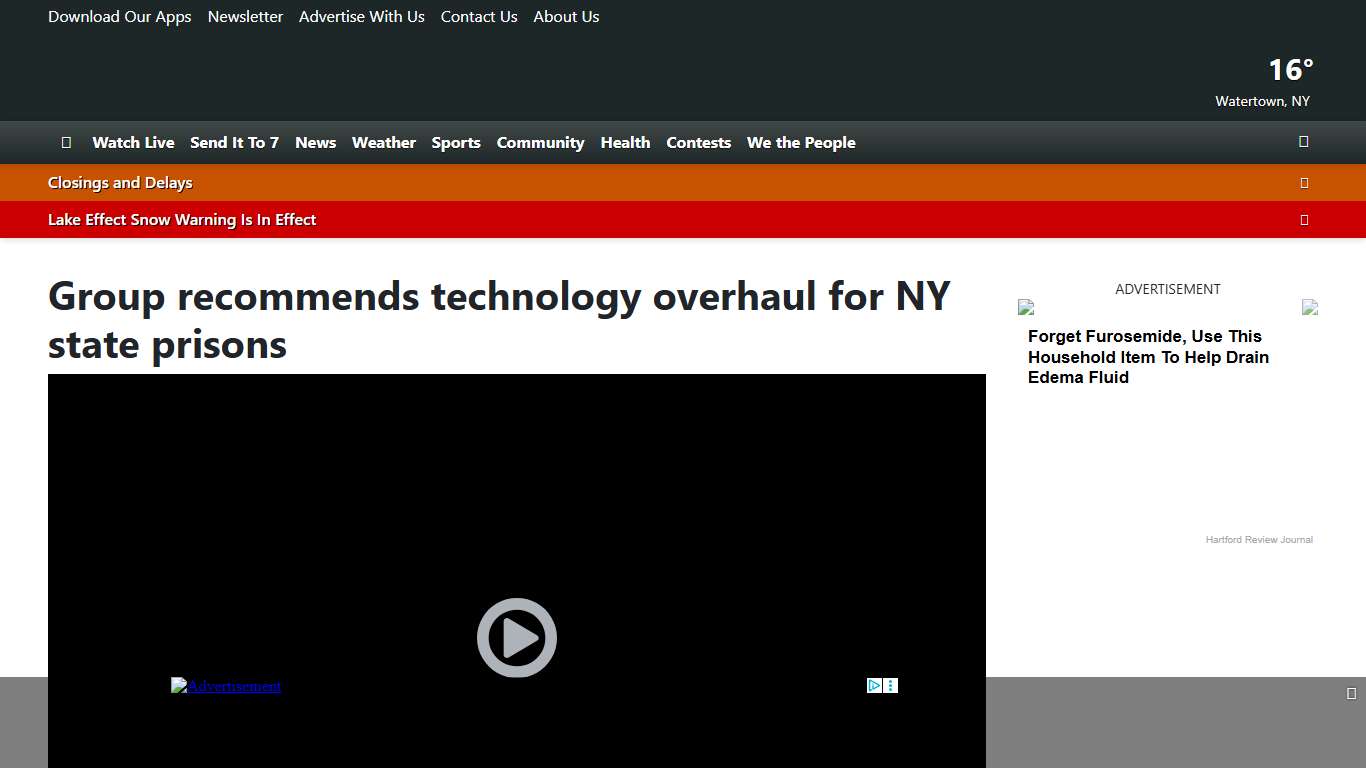Collapse the alert banner chevron
Viewport: 1366px width, 768px height.
click(x=1304, y=219)
